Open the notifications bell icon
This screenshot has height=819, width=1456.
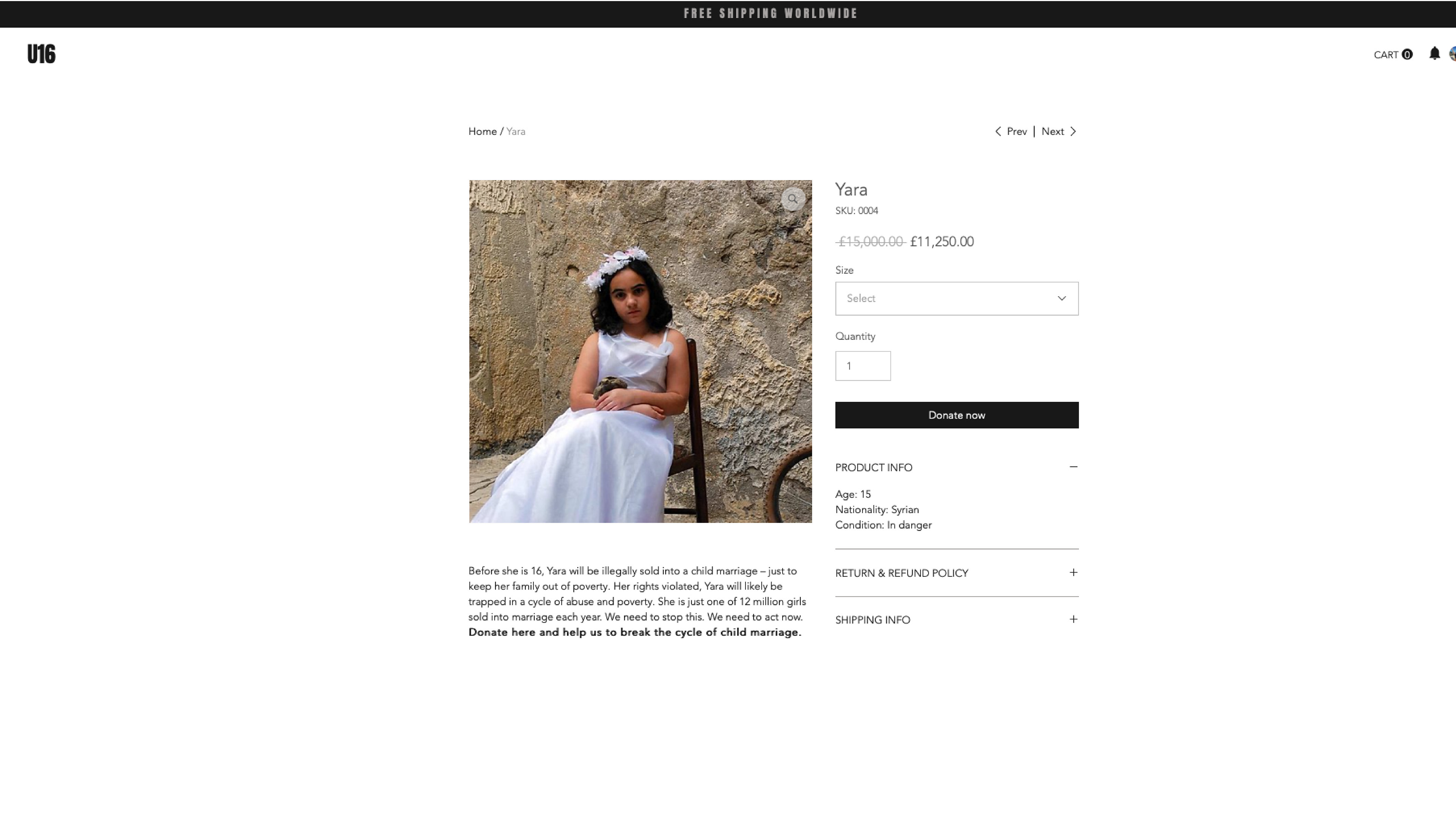(1434, 54)
